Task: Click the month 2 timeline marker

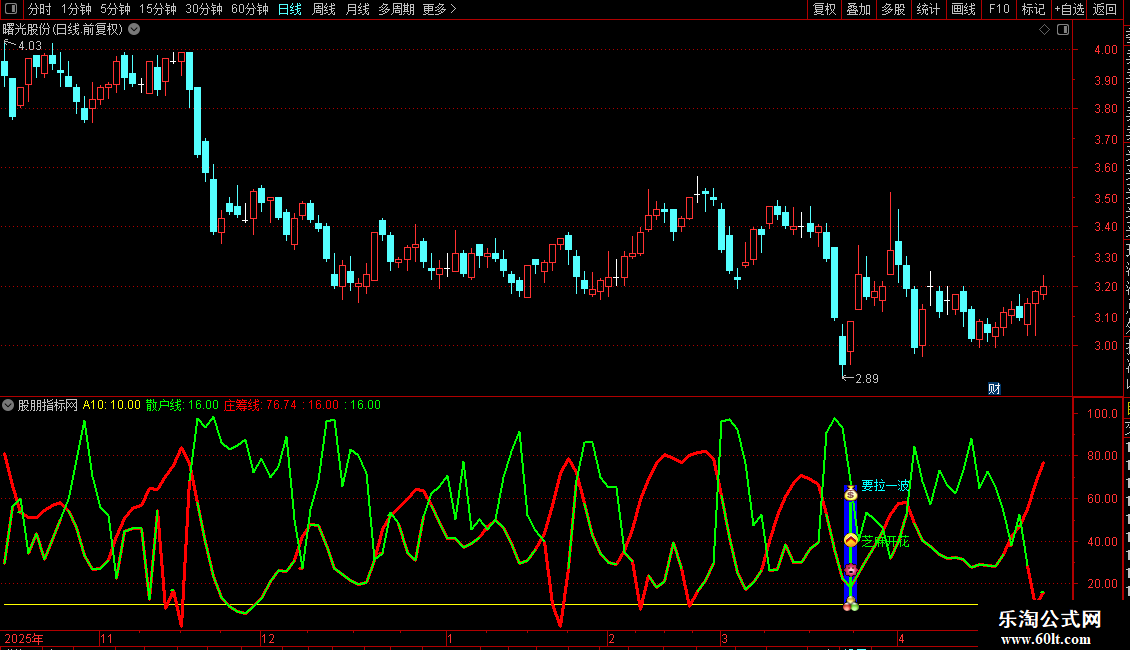Action: (611, 638)
